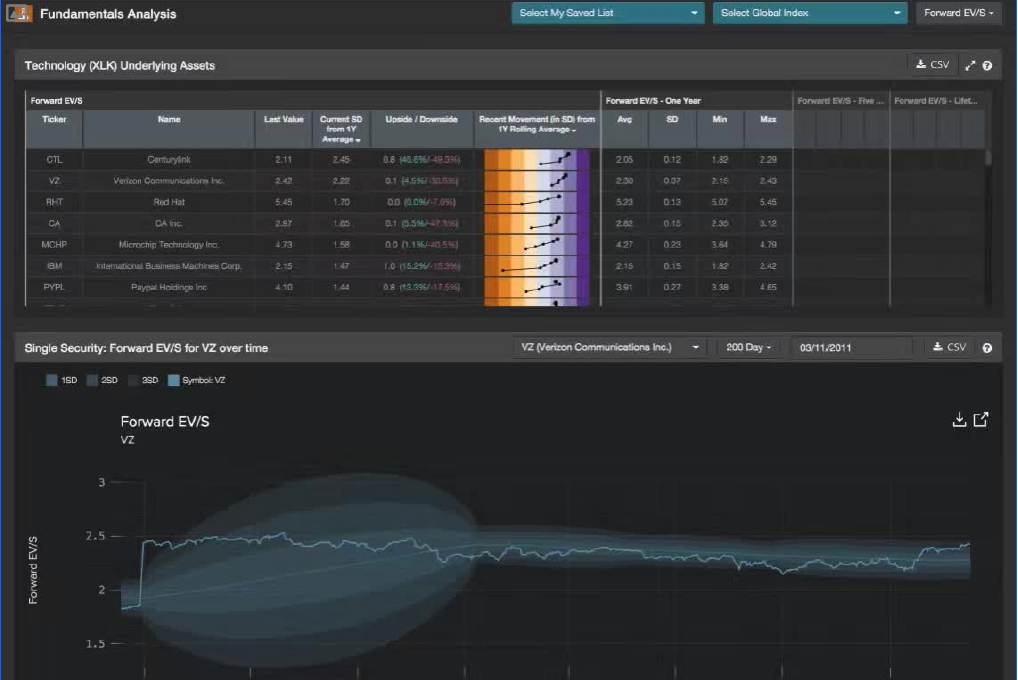1018x680 pixels.
Task: Click the Fundamentals Analysis app logo
Action: (x=19, y=13)
